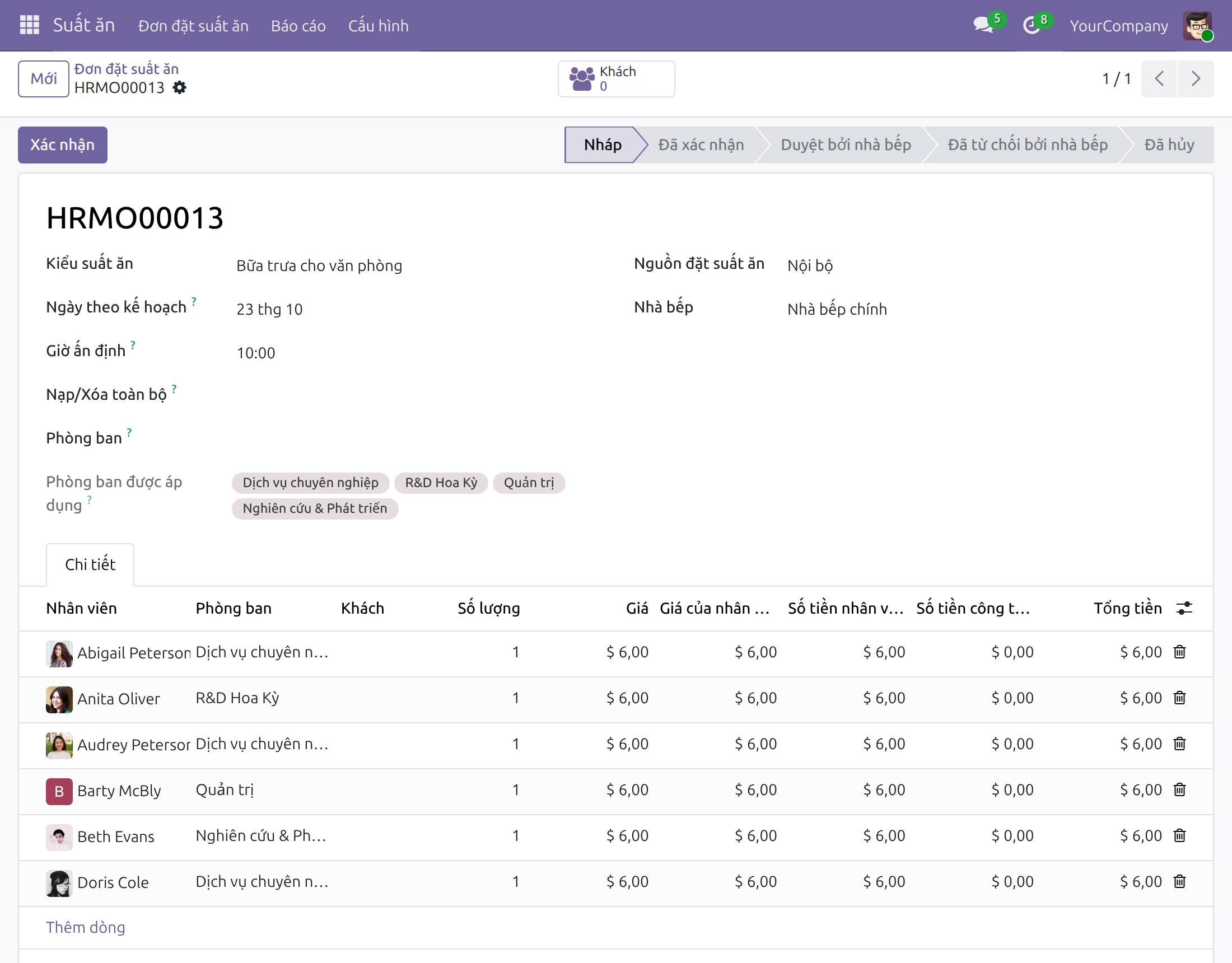Set status to Đã xác nhận
Viewport: 1232px width, 963px height.
click(x=701, y=145)
